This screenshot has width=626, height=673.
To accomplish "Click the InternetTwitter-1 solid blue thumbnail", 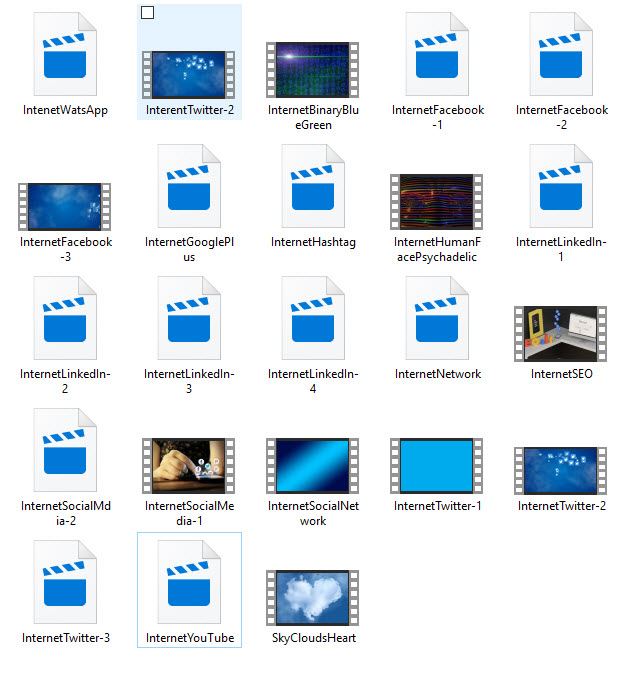I will click(437, 465).
